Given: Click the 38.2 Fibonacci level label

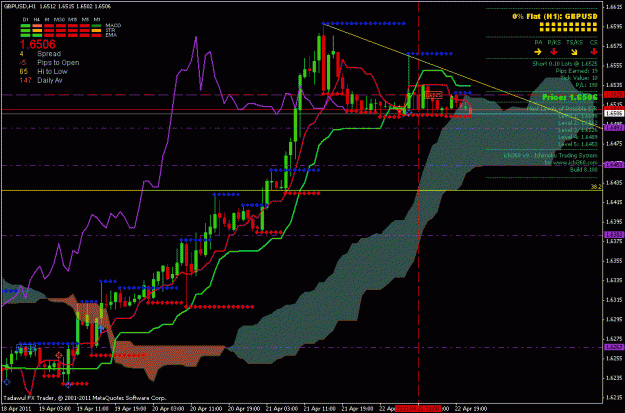Looking at the screenshot, I should coord(596,187).
